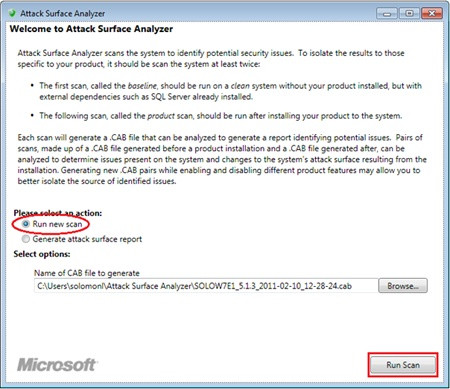Select the Run new scan radio button
The height and width of the screenshot is (389, 450).
point(26,224)
